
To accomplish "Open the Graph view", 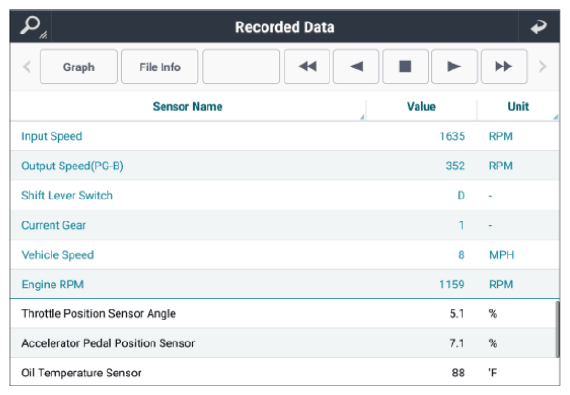I will (79, 66).
